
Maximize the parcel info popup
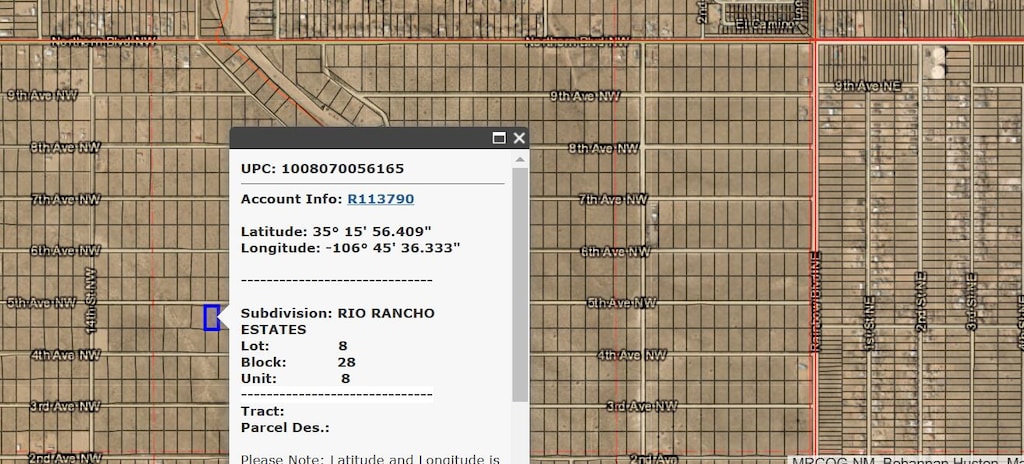coord(499,138)
